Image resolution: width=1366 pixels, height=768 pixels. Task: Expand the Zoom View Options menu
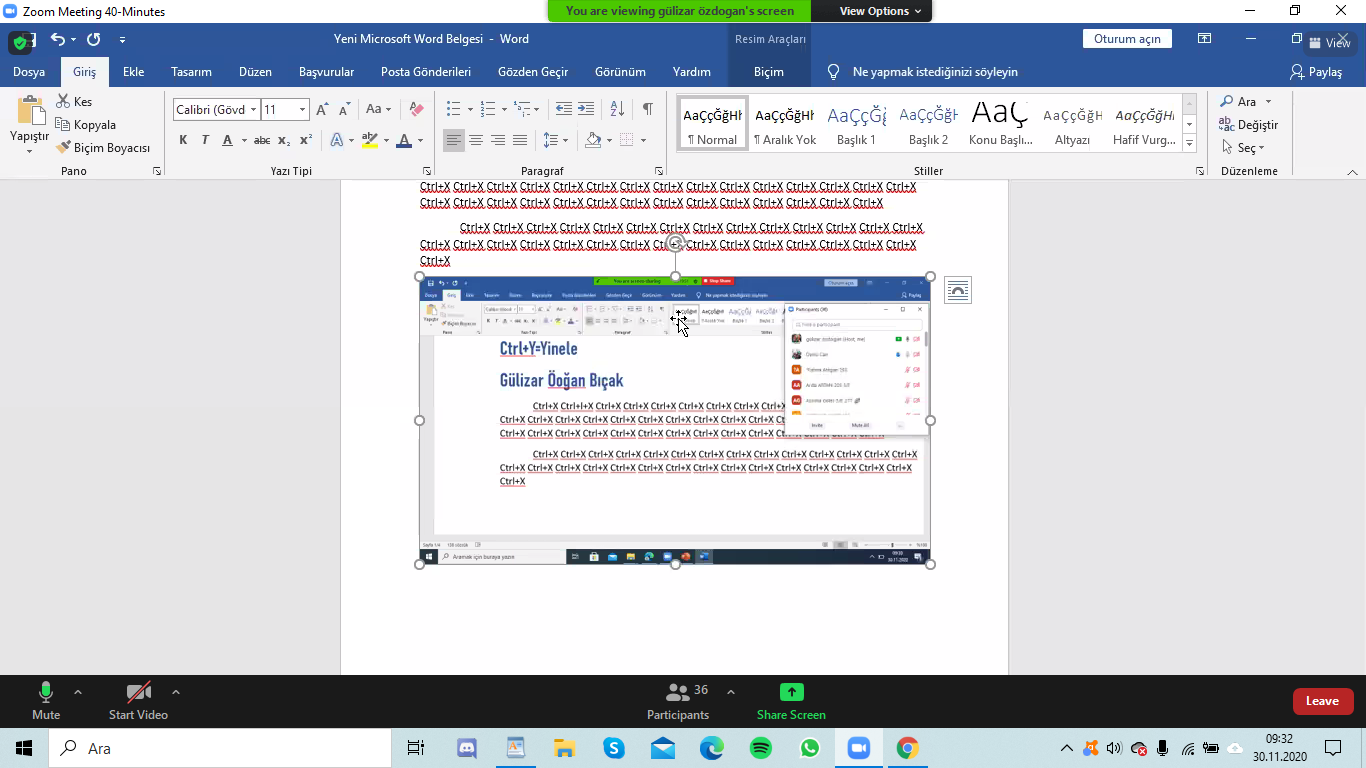click(880, 11)
